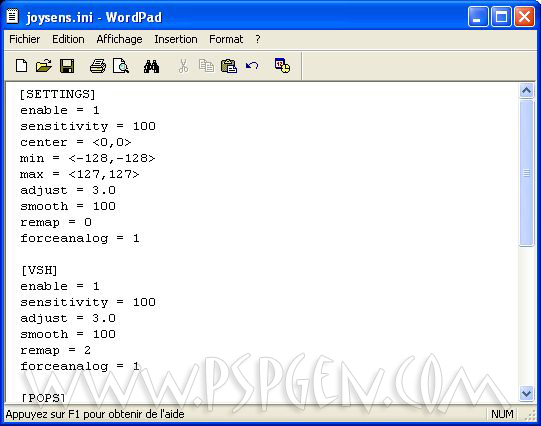Click the WordPad document icon in title bar
Viewport: 541px width, 426px height.
12,16
